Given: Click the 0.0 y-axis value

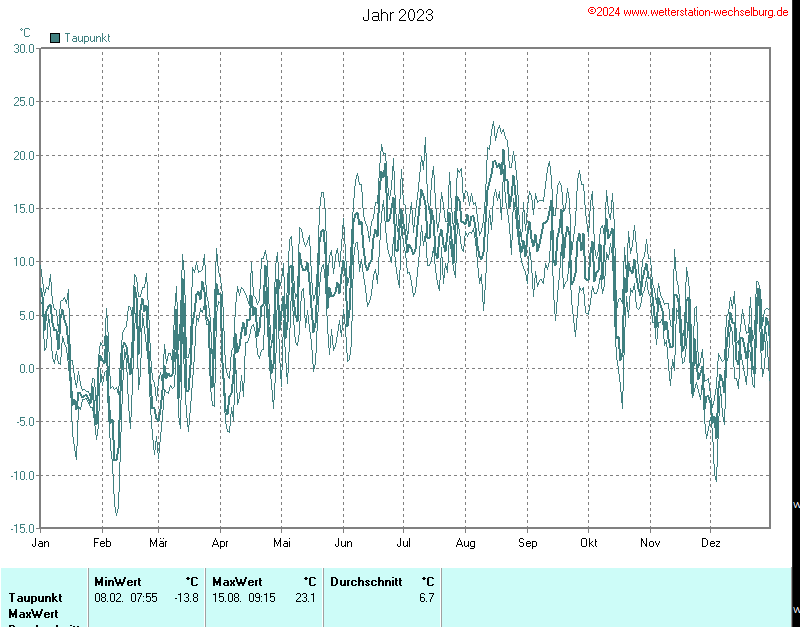Looking at the screenshot, I should pos(27,368).
